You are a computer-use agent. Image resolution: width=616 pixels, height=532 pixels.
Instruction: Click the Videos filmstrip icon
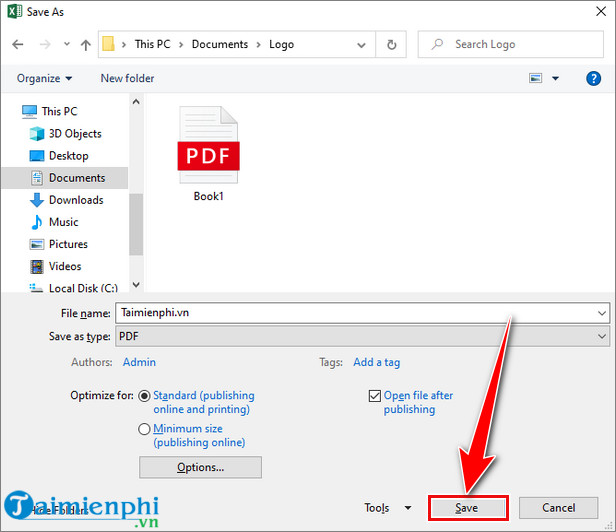click(x=37, y=266)
